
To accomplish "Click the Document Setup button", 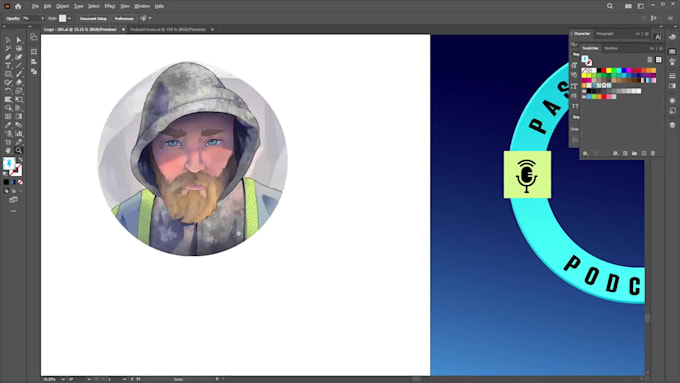I will [x=93, y=19].
